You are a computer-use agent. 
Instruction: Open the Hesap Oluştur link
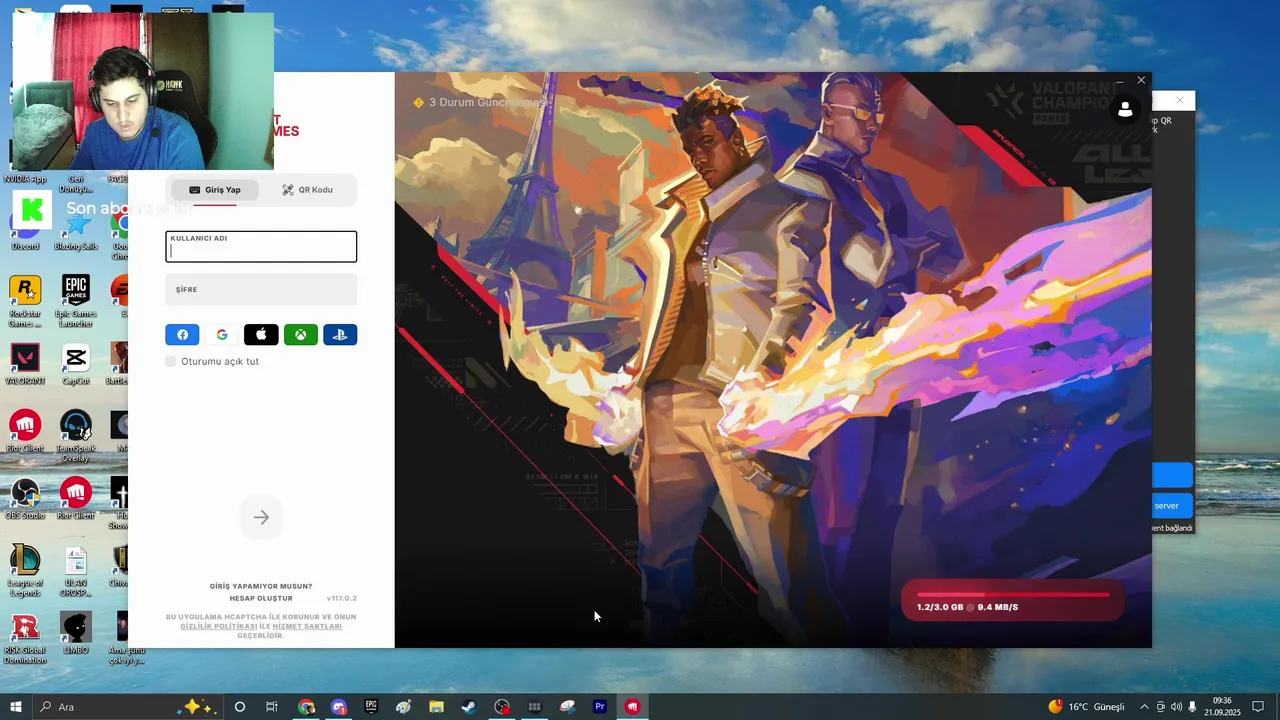coord(261,598)
